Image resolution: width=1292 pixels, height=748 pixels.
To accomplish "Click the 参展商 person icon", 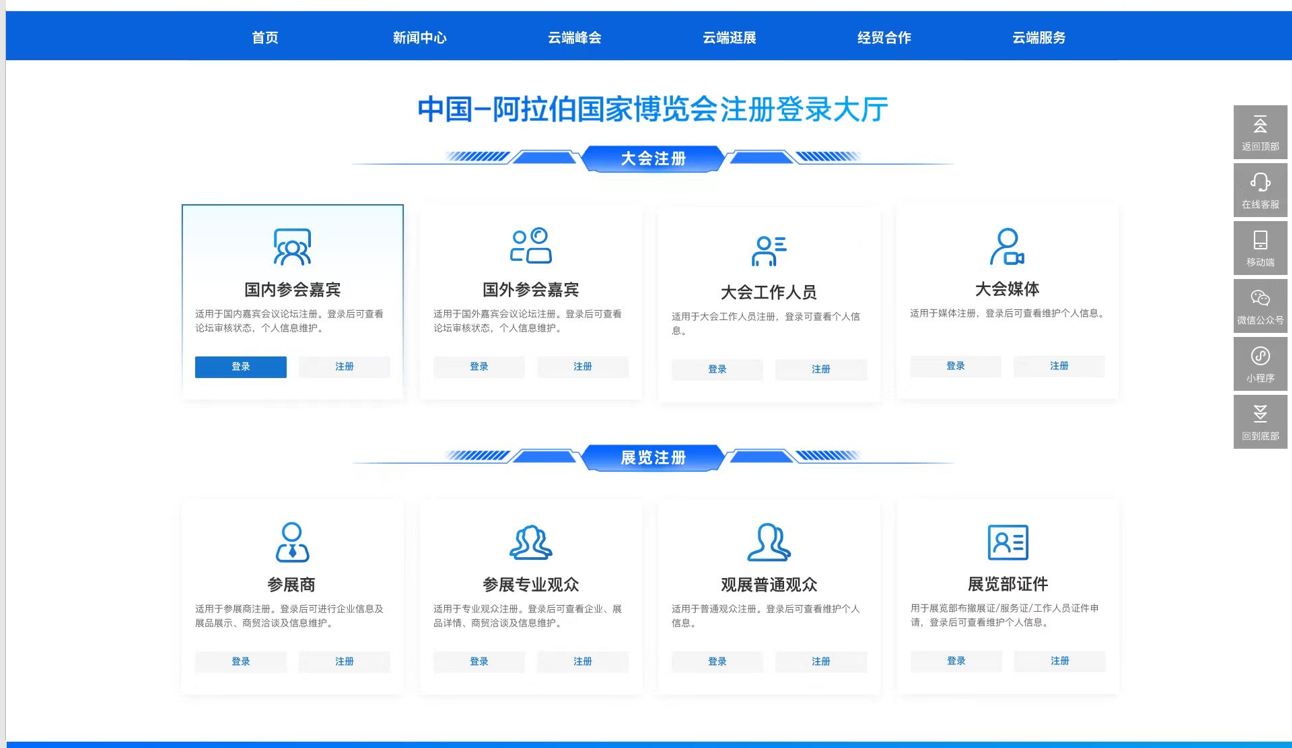I will point(292,542).
